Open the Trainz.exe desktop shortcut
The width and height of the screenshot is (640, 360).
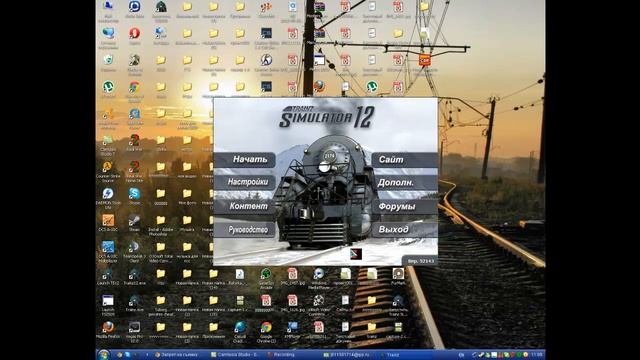point(134,303)
